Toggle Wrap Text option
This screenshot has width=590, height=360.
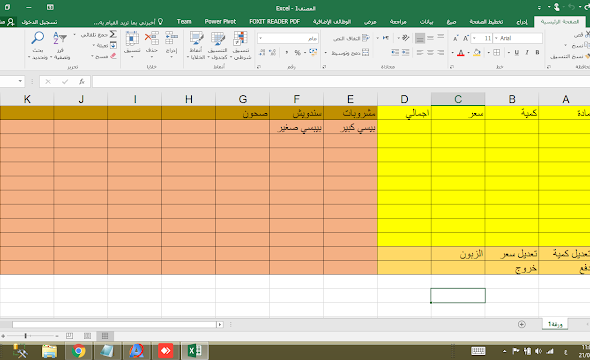point(351,38)
